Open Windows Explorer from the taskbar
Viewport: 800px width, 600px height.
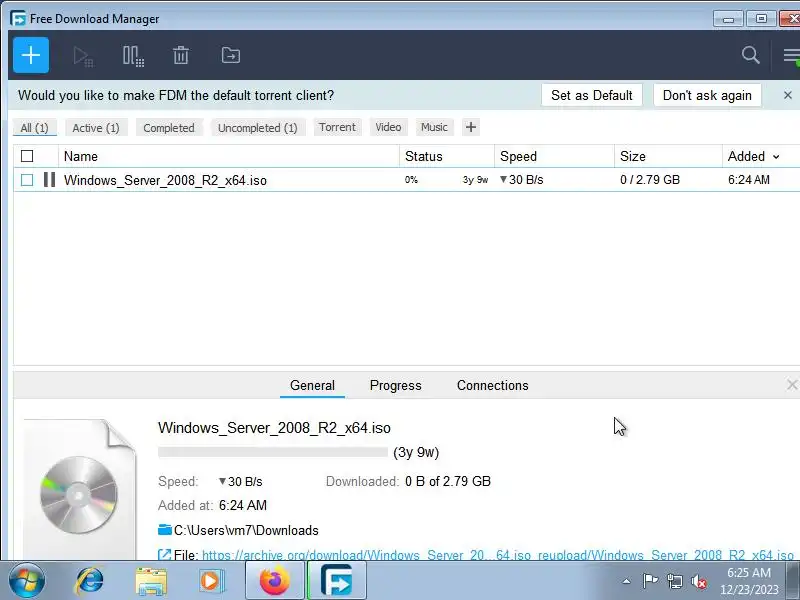pos(151,581)
